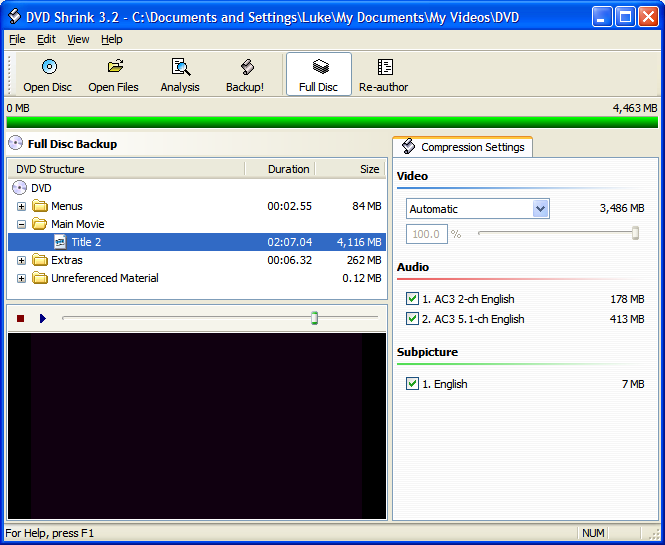This screenshot has height=545, width=665.
Task: Play the video preview
Action: [42, 318]
